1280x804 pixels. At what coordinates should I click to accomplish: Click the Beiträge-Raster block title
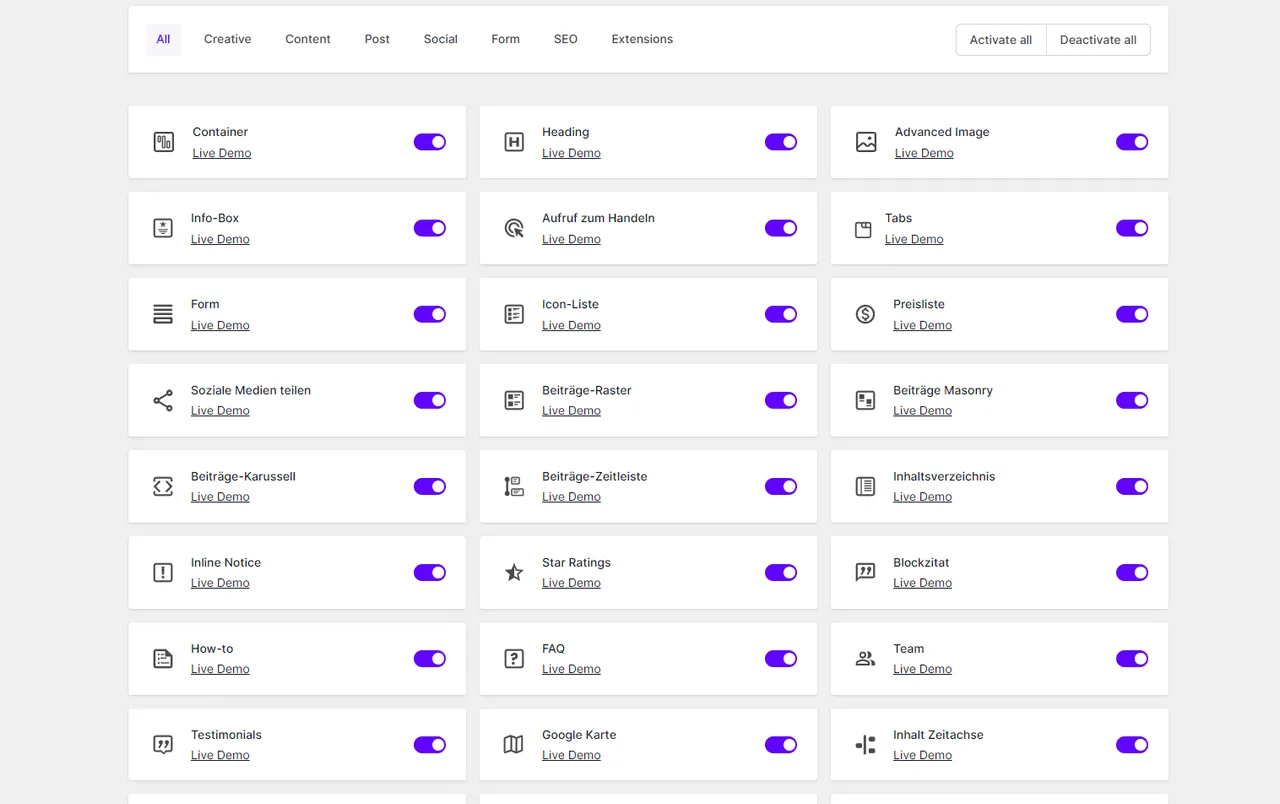coord(587,391)
